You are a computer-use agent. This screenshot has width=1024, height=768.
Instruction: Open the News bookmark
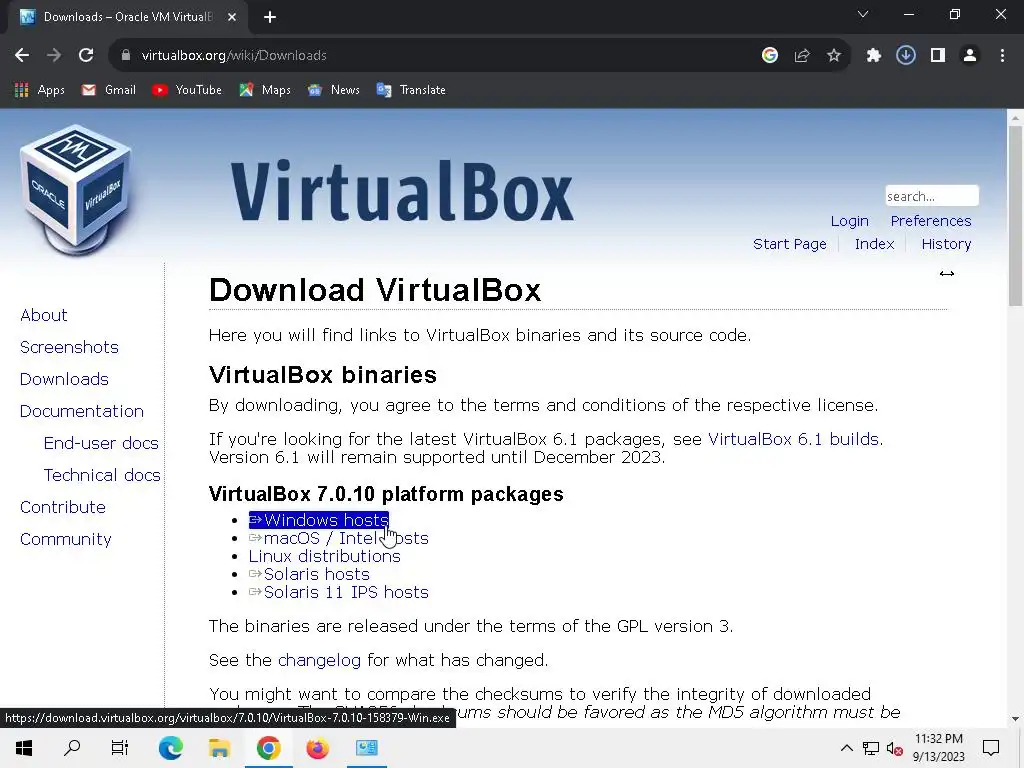tap(334, 90)
